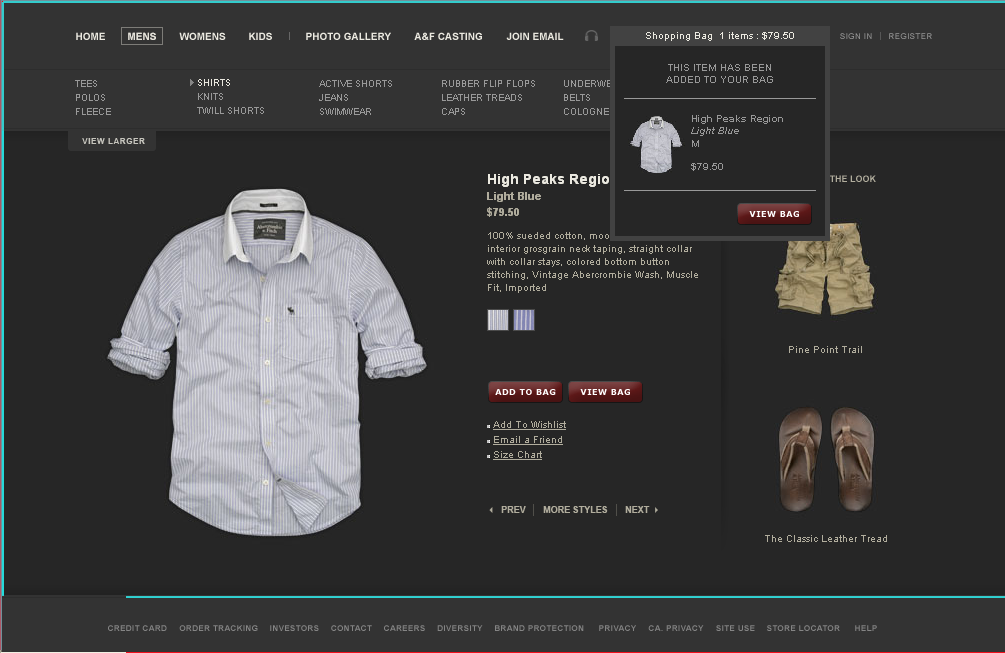
Task: Browse the TEES category
Action: click(86, 84)
